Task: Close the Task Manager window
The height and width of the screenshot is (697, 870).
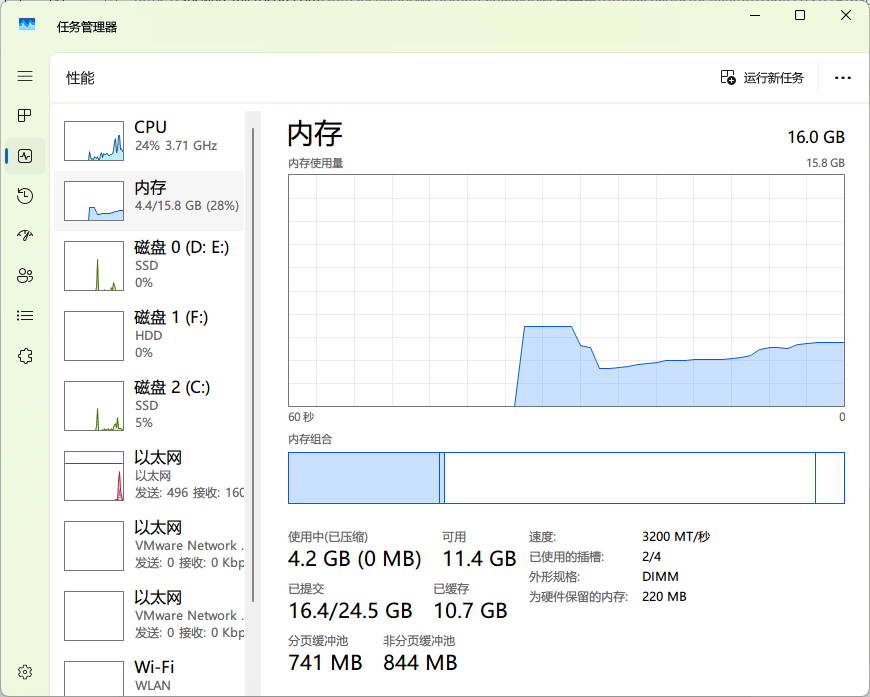Action: [846, 16]
